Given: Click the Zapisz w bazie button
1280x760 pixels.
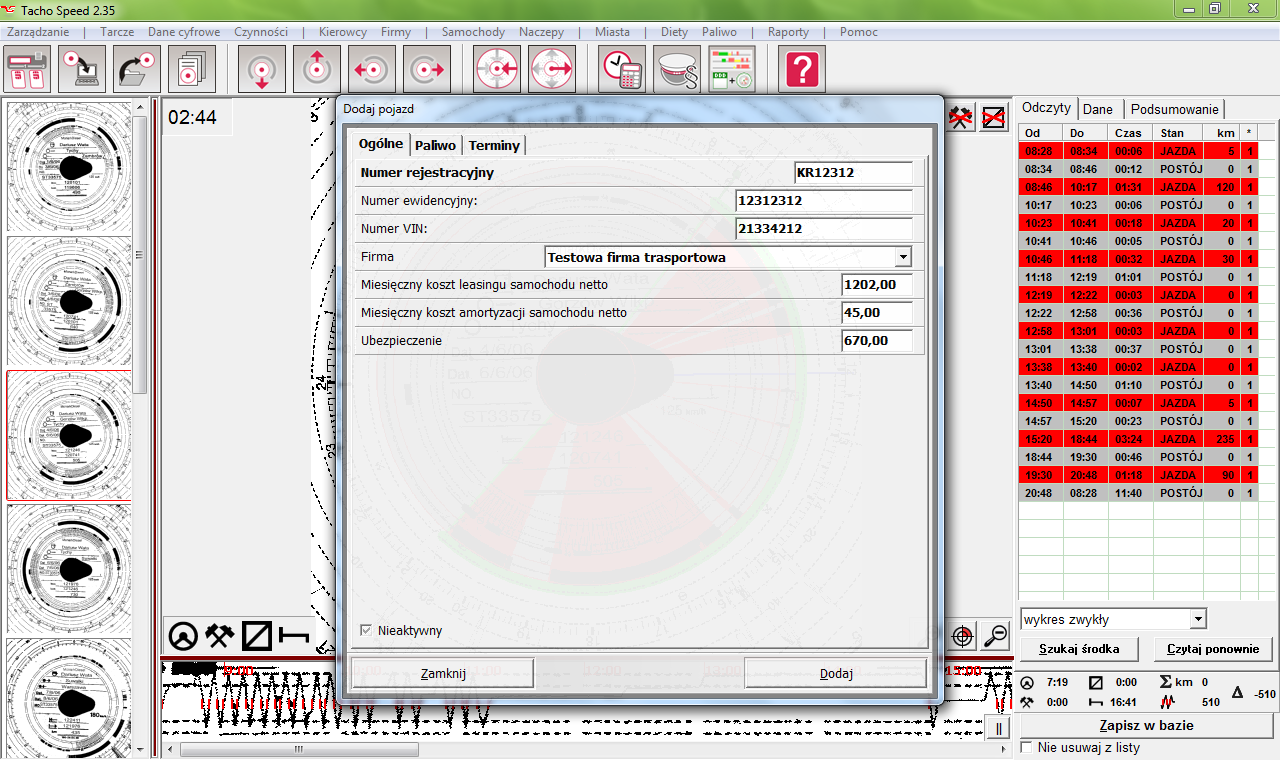Looking at the screenshot, I should pos(1146,725).
